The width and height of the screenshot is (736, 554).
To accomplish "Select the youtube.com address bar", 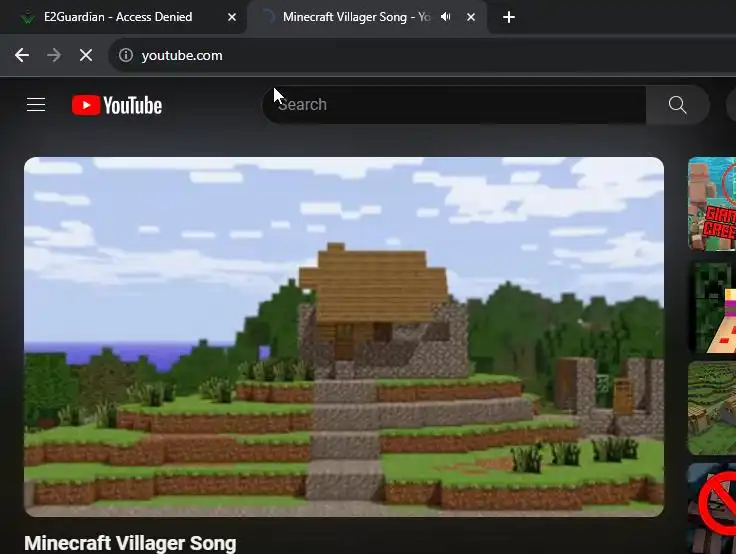I will pyautogui.click(x=422, y=55).
